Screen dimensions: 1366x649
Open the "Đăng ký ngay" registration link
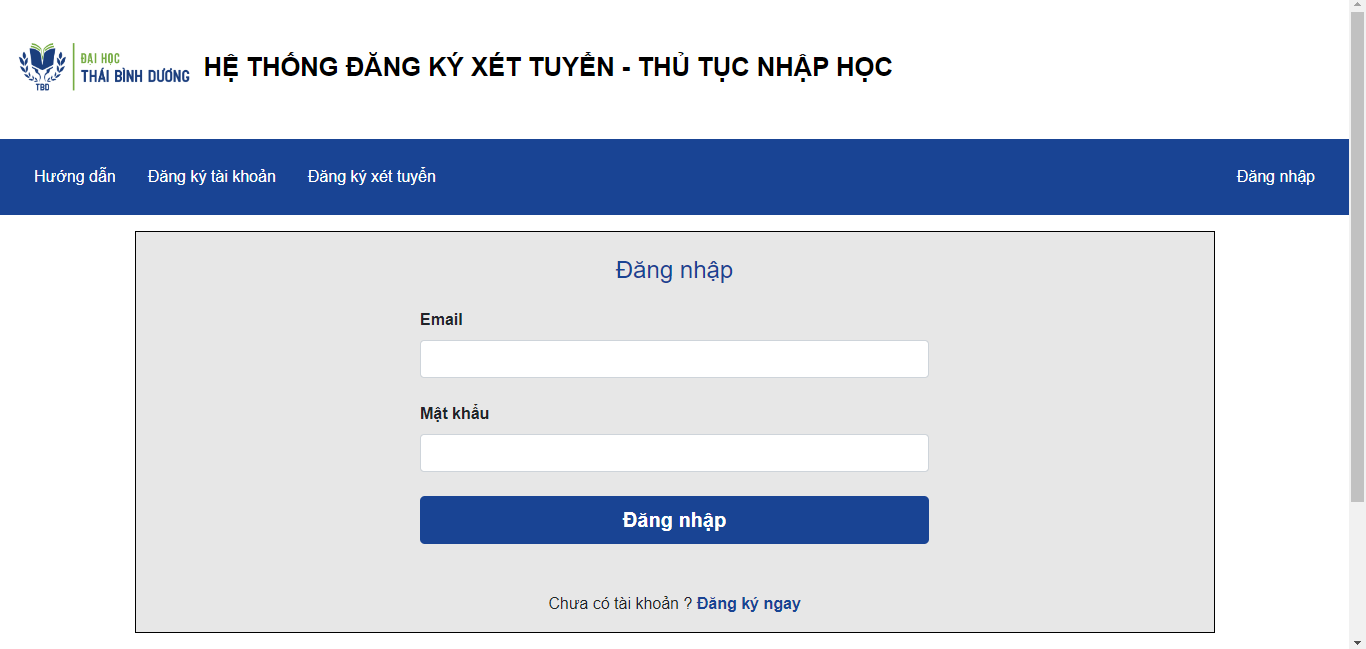click(748, 603)
